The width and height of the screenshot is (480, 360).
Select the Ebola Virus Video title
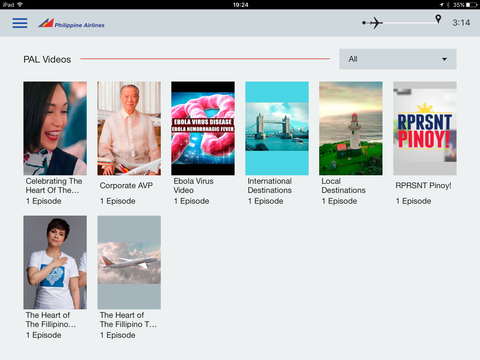point(193,186)
